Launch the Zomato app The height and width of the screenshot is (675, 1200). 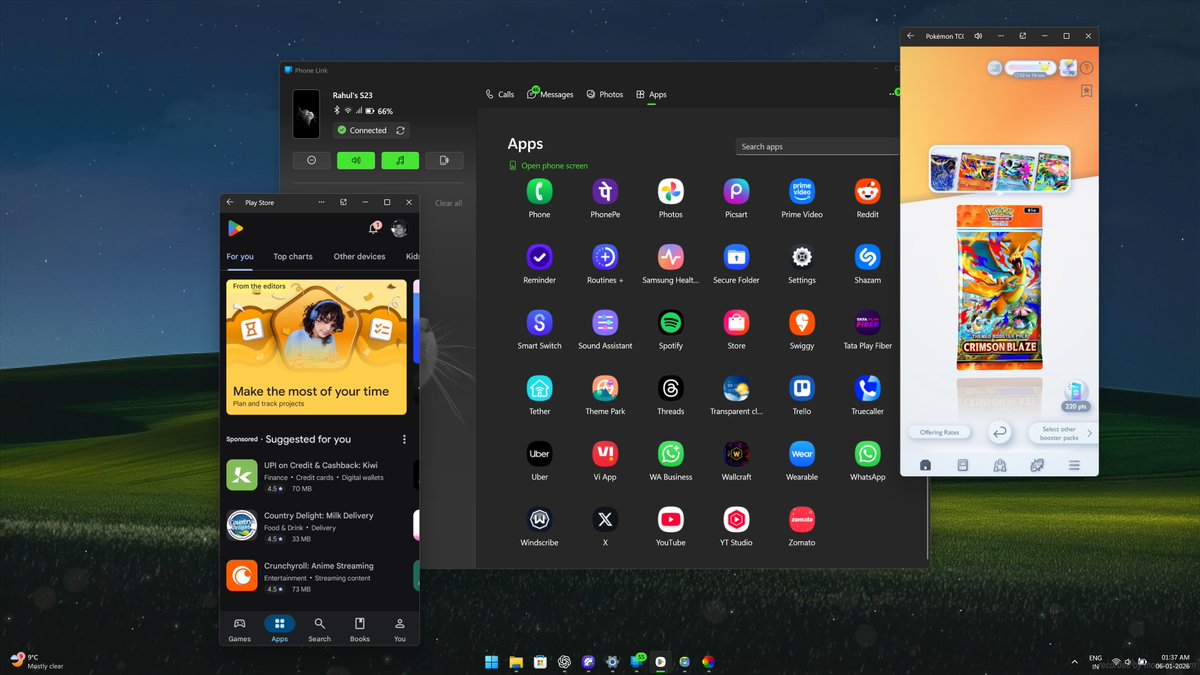point(802,519)
